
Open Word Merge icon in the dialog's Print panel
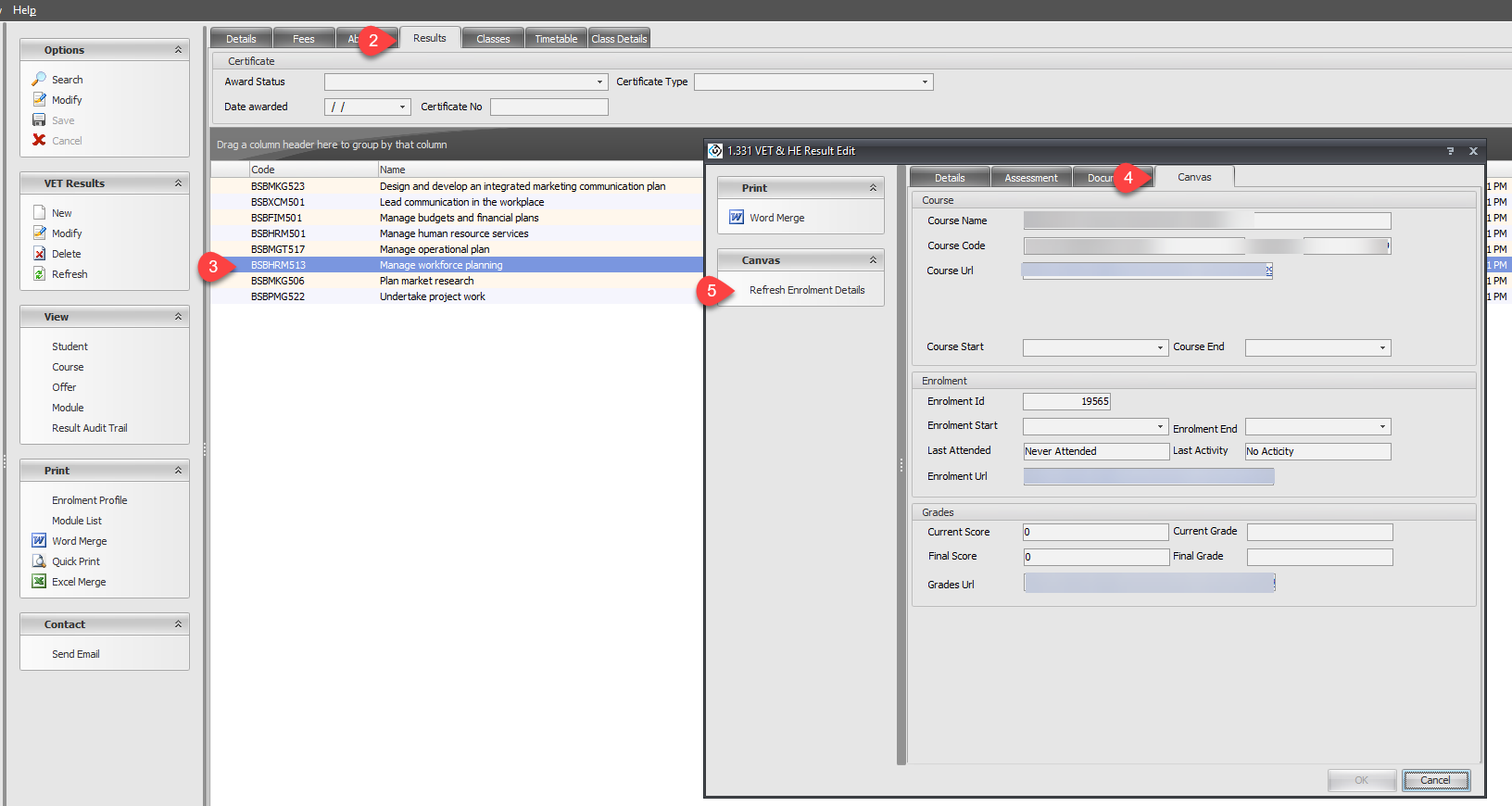(737, 218)
